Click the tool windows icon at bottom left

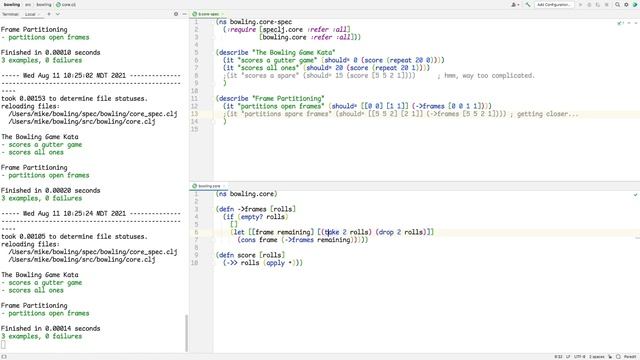4,356
